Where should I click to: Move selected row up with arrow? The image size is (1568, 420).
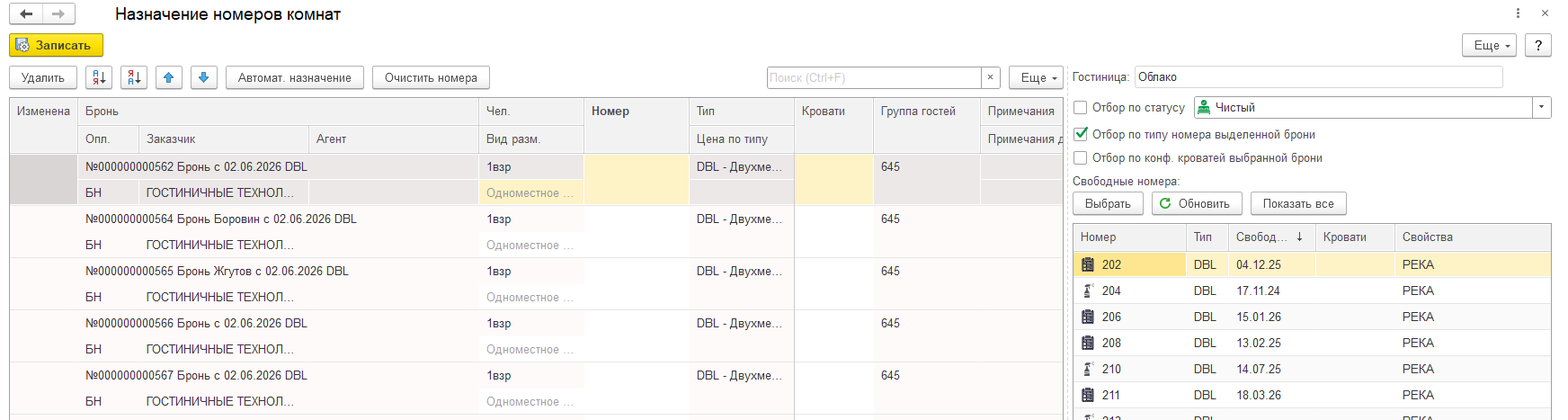169,77
